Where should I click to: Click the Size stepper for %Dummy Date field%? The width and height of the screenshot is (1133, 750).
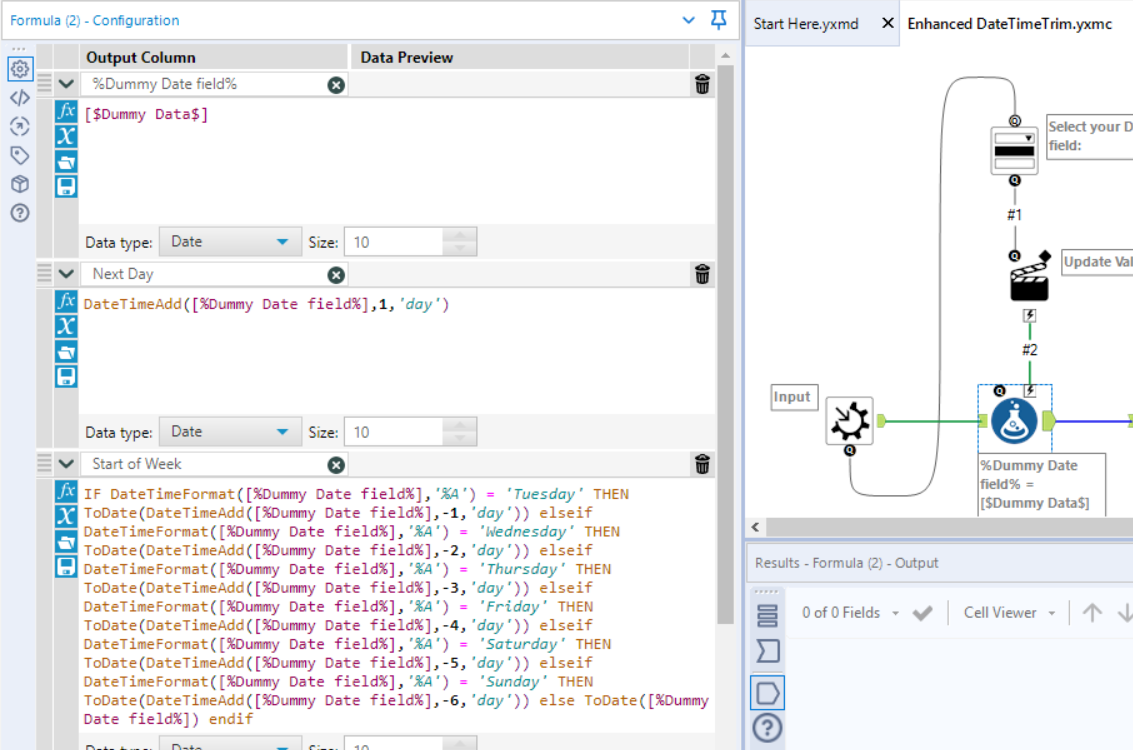(x=459, y=242)
